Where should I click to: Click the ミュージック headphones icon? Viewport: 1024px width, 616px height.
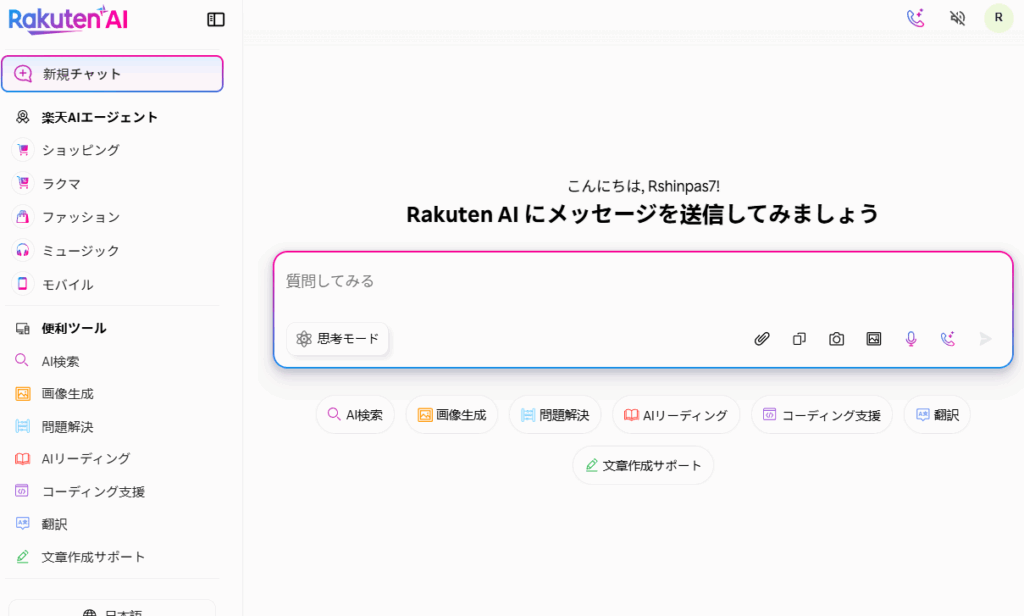coord(23,250)
